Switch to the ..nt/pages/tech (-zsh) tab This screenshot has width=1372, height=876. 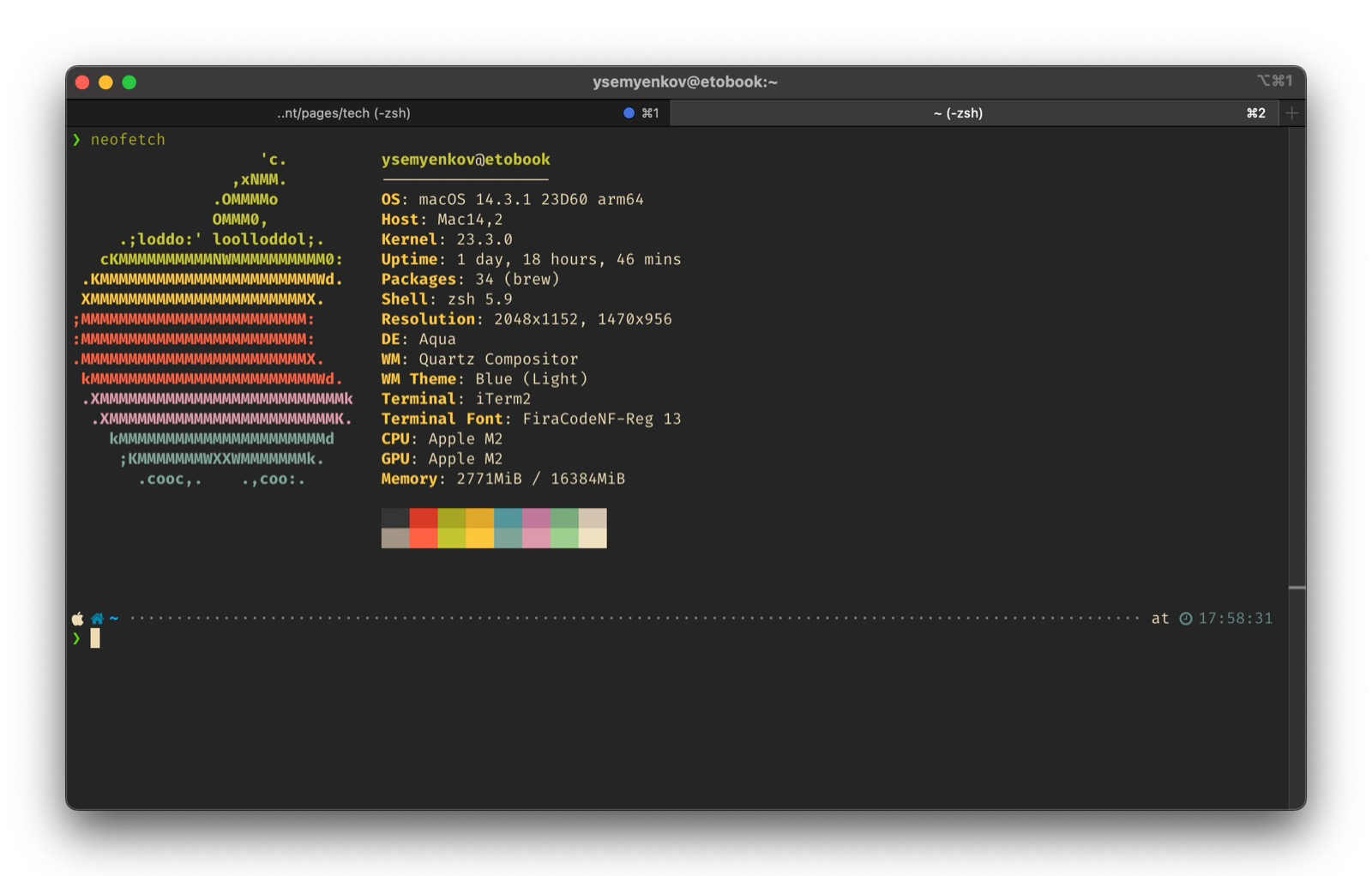tap(343, 113)
